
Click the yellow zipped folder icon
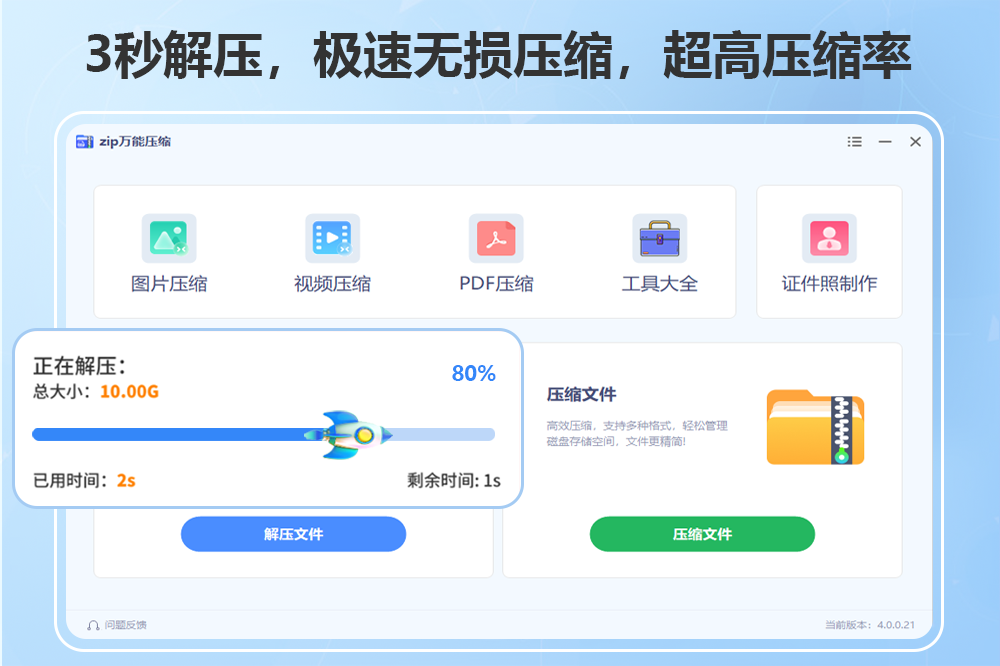[815, 427]
